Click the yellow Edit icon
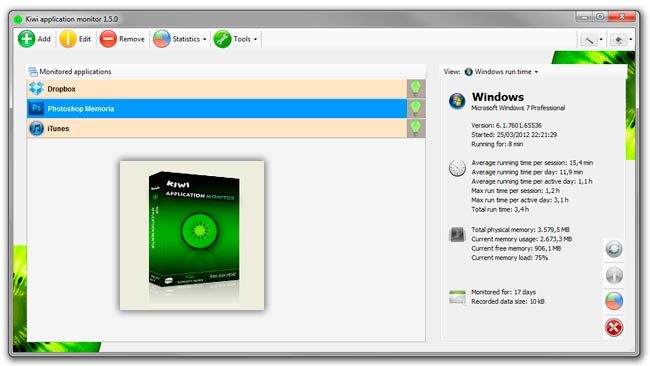650x366 pixels. point(68,39)
